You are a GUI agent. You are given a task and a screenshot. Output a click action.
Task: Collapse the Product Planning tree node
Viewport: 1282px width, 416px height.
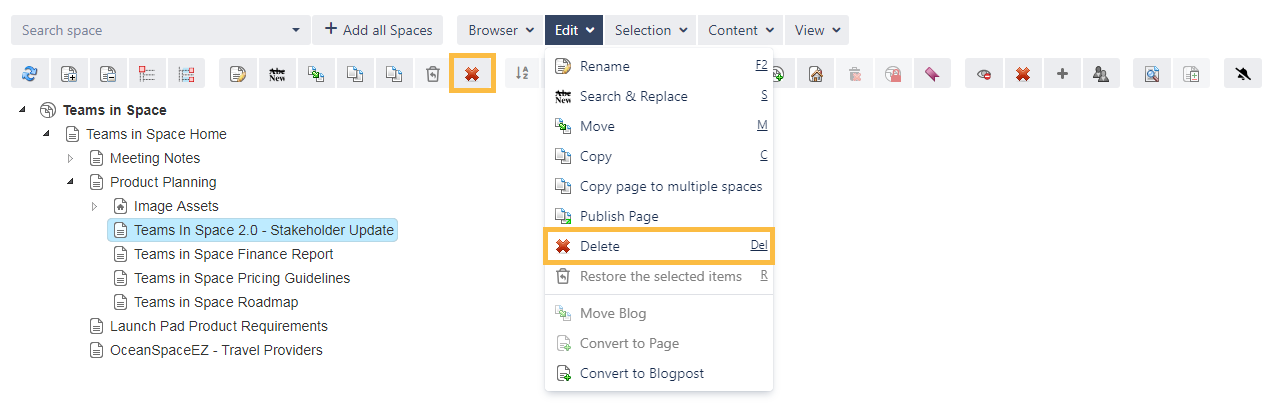[x=70, y=182]
